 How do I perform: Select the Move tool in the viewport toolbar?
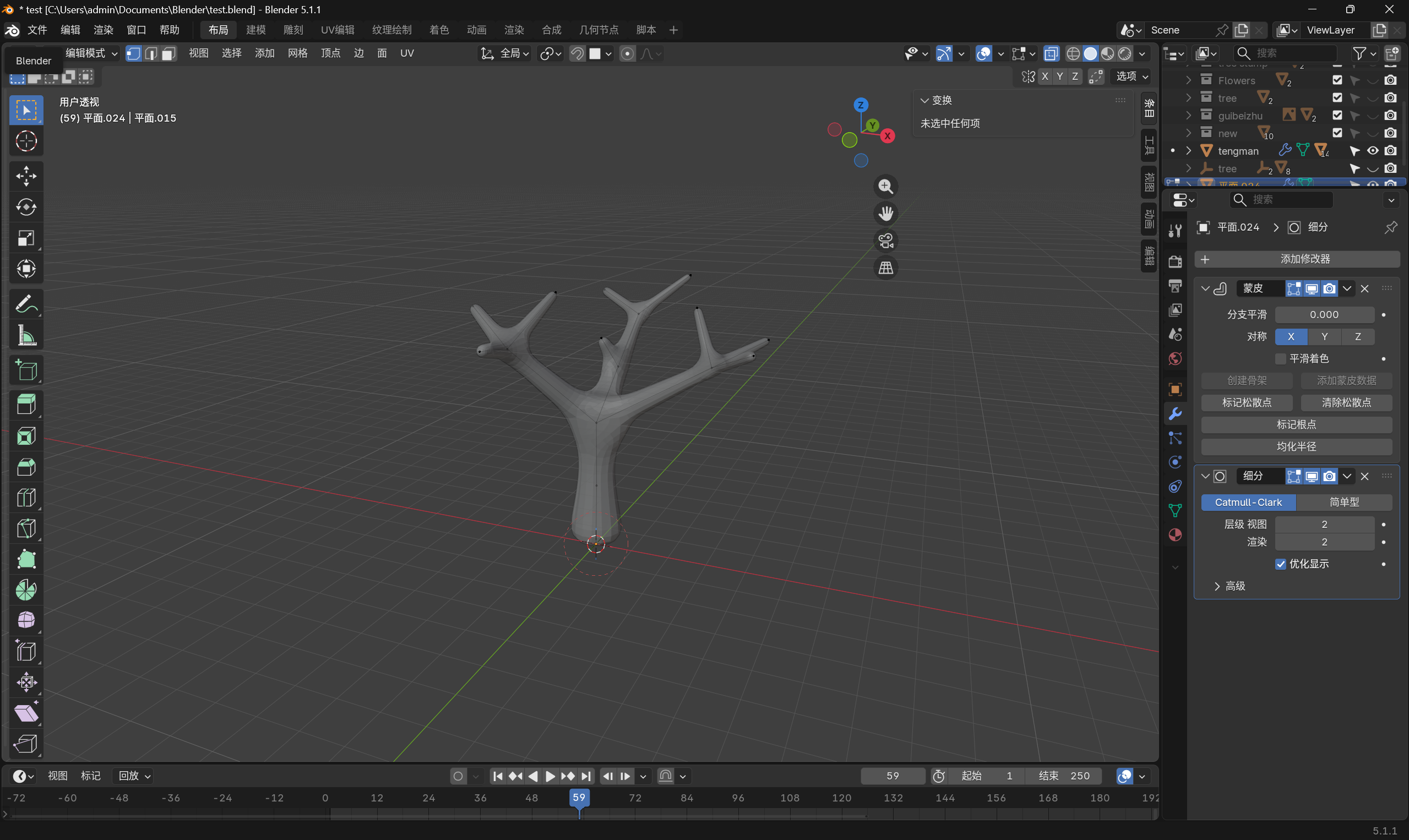(x=26, y=176)
